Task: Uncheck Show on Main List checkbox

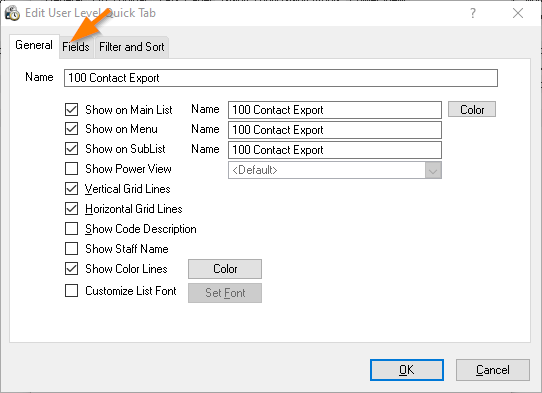Action: click(x=72, y=110)
